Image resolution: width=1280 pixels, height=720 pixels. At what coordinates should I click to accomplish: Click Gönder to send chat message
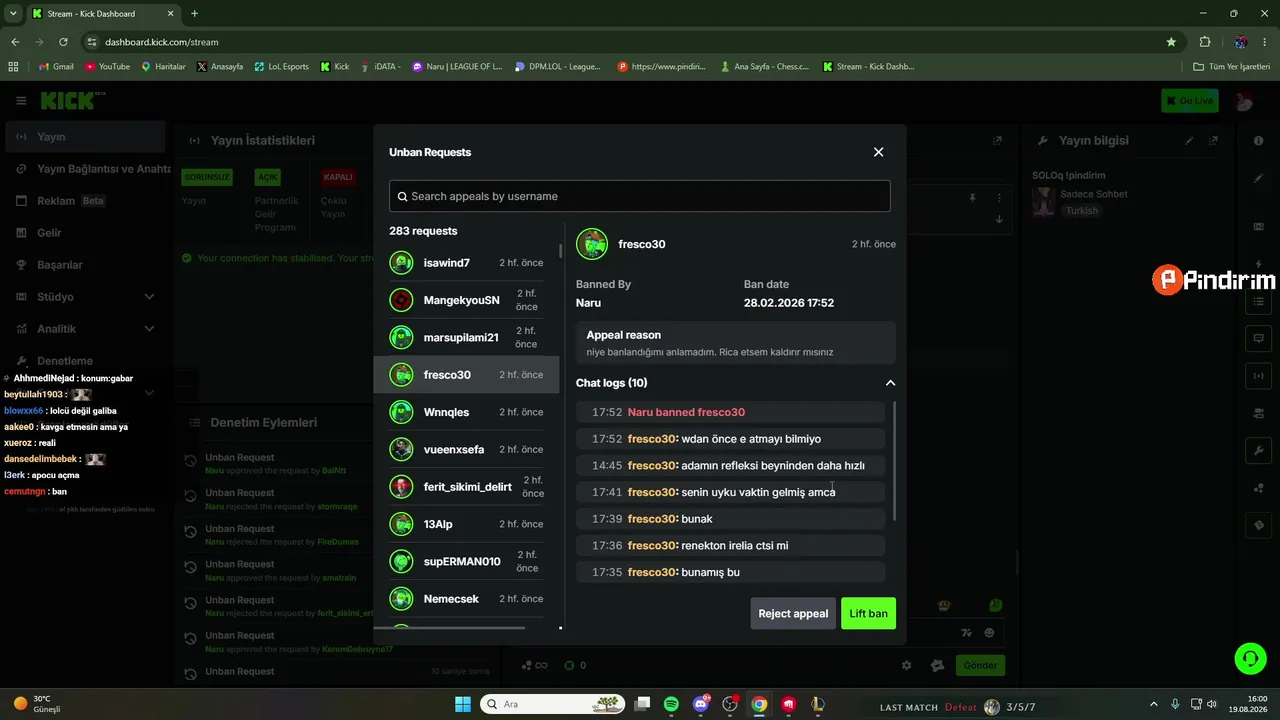click(980, 665)
